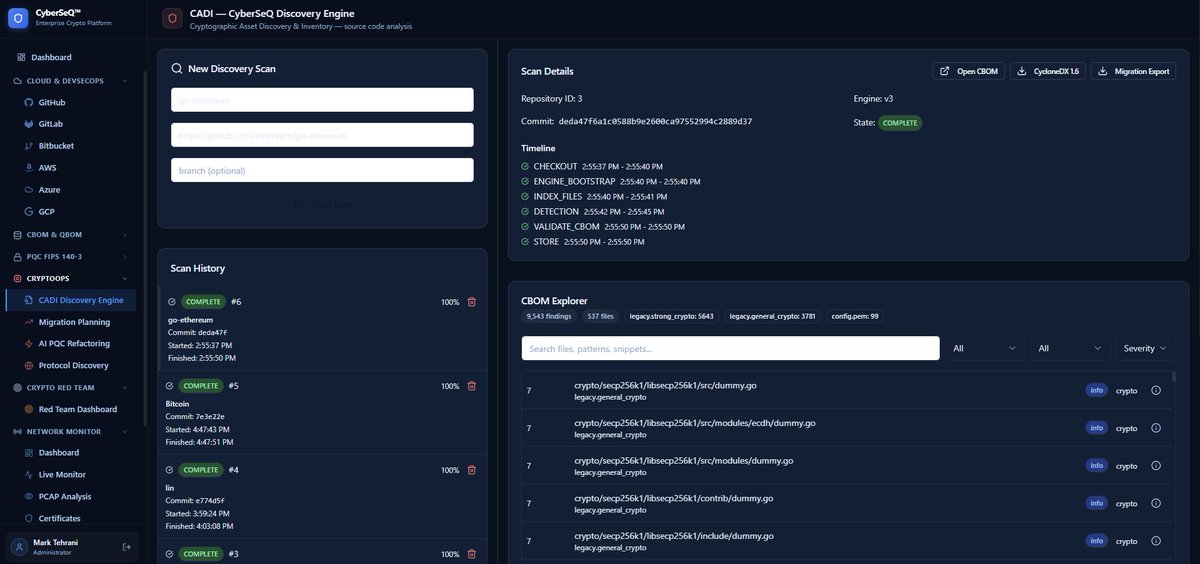This screenshot has width=1200, height=564.
Task: Open the second All filter dropdown
Action: point(1070,348)
